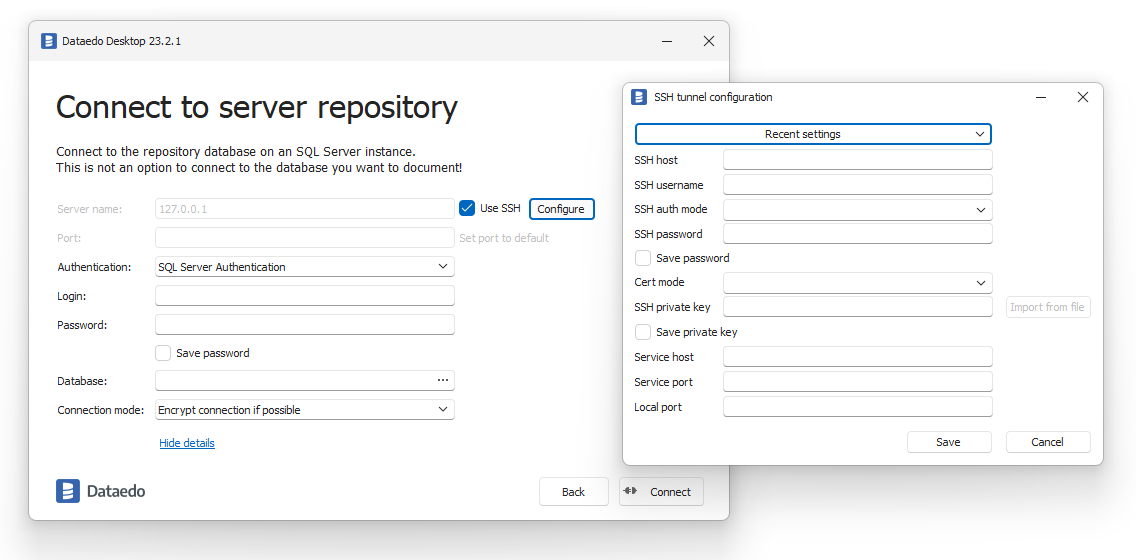This screenshot has width=1136, height=560.
Task: Expand the SSH auth mode dropdown
Action: [x=858, y=209]
